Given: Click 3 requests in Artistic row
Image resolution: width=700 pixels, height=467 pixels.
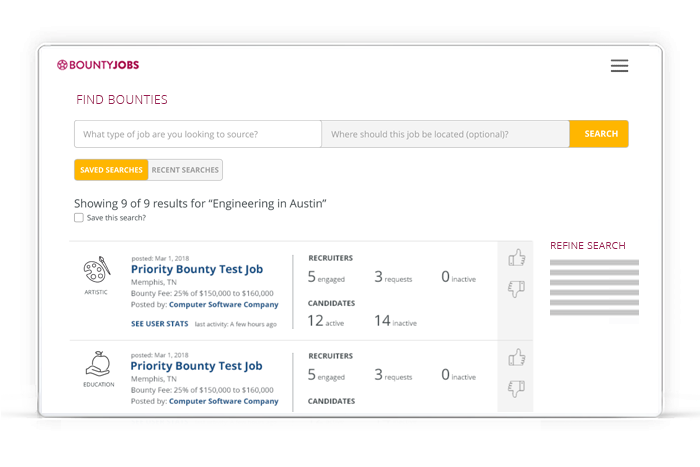Looking at the screenshot, I should [x=393, y=277].
